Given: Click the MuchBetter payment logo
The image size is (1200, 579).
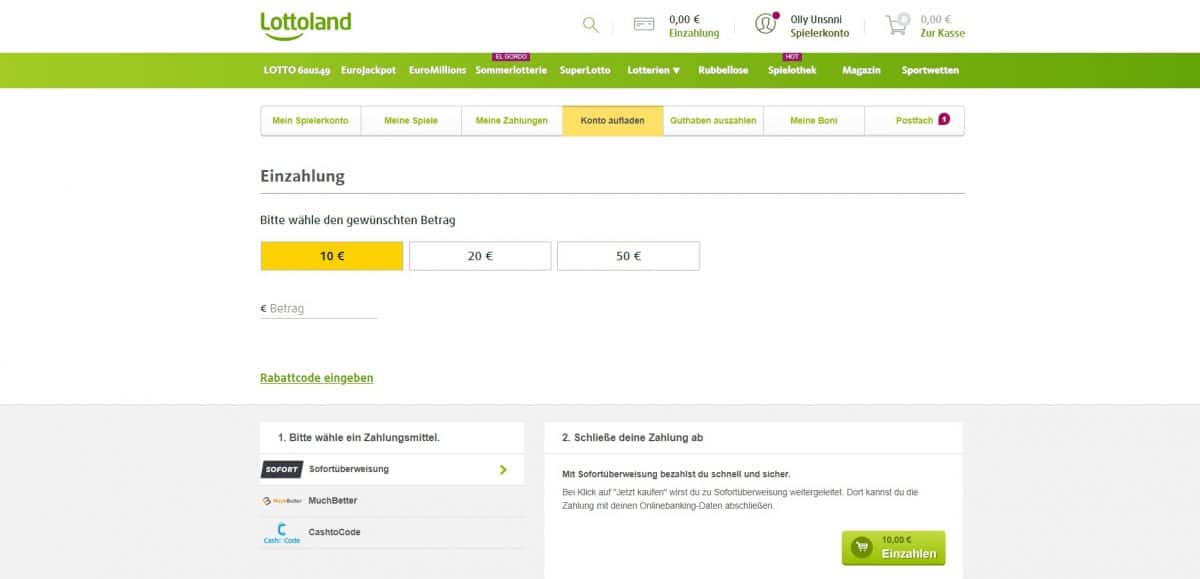Looking at the screenshot, I should coord(281,501).
